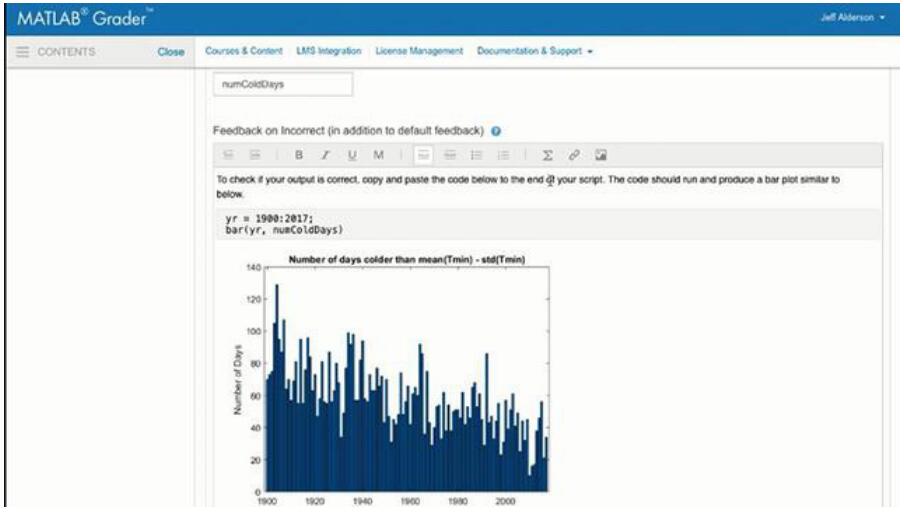The image size is (904, 512).
Task: Expand the Jeff Alderson user menu
Action: pyautogui.click(x=852, y=17)
